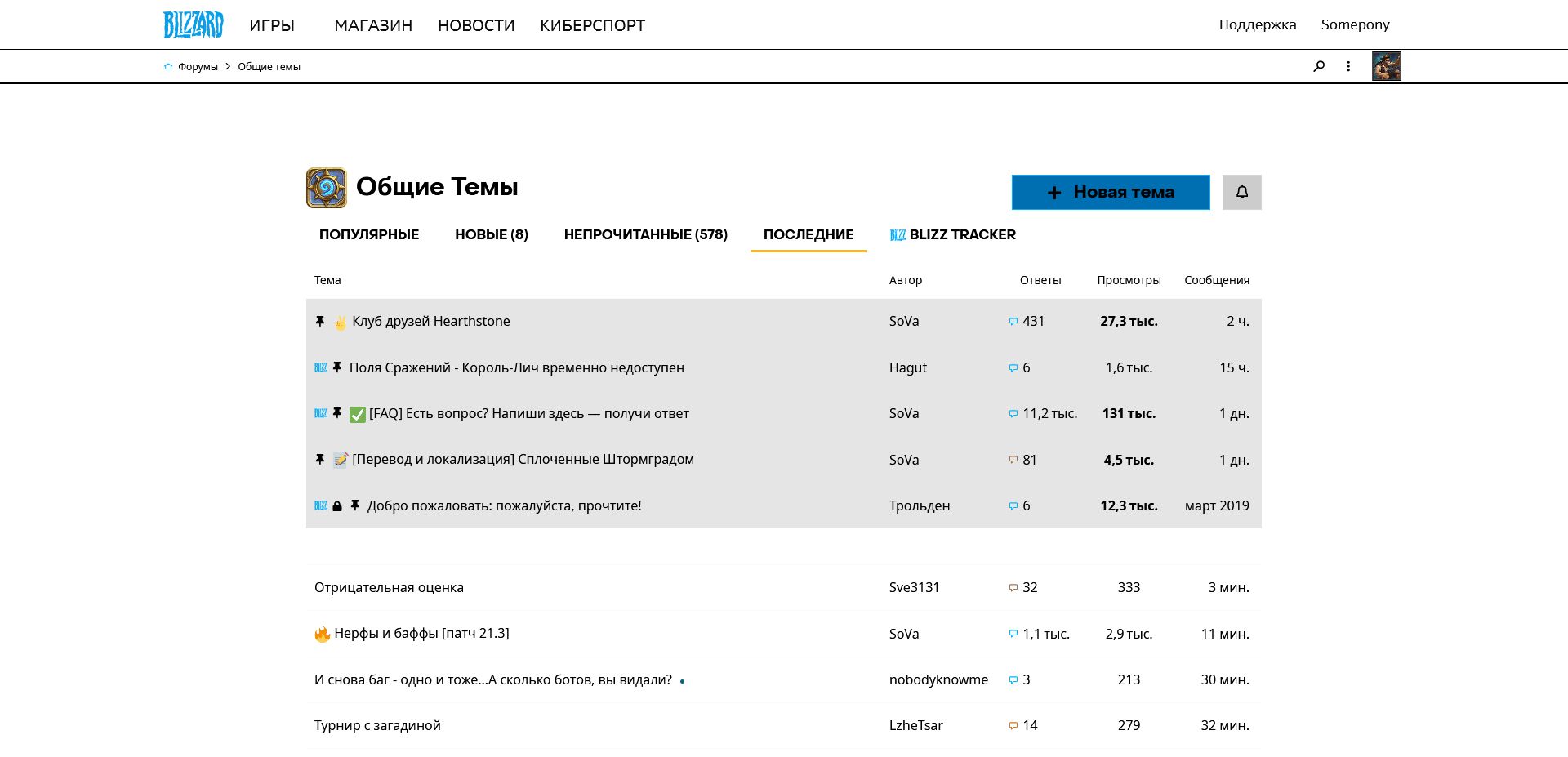The image size is (1568, 757).
Task: Click the Новая тема button
Action: [1111, 192]
